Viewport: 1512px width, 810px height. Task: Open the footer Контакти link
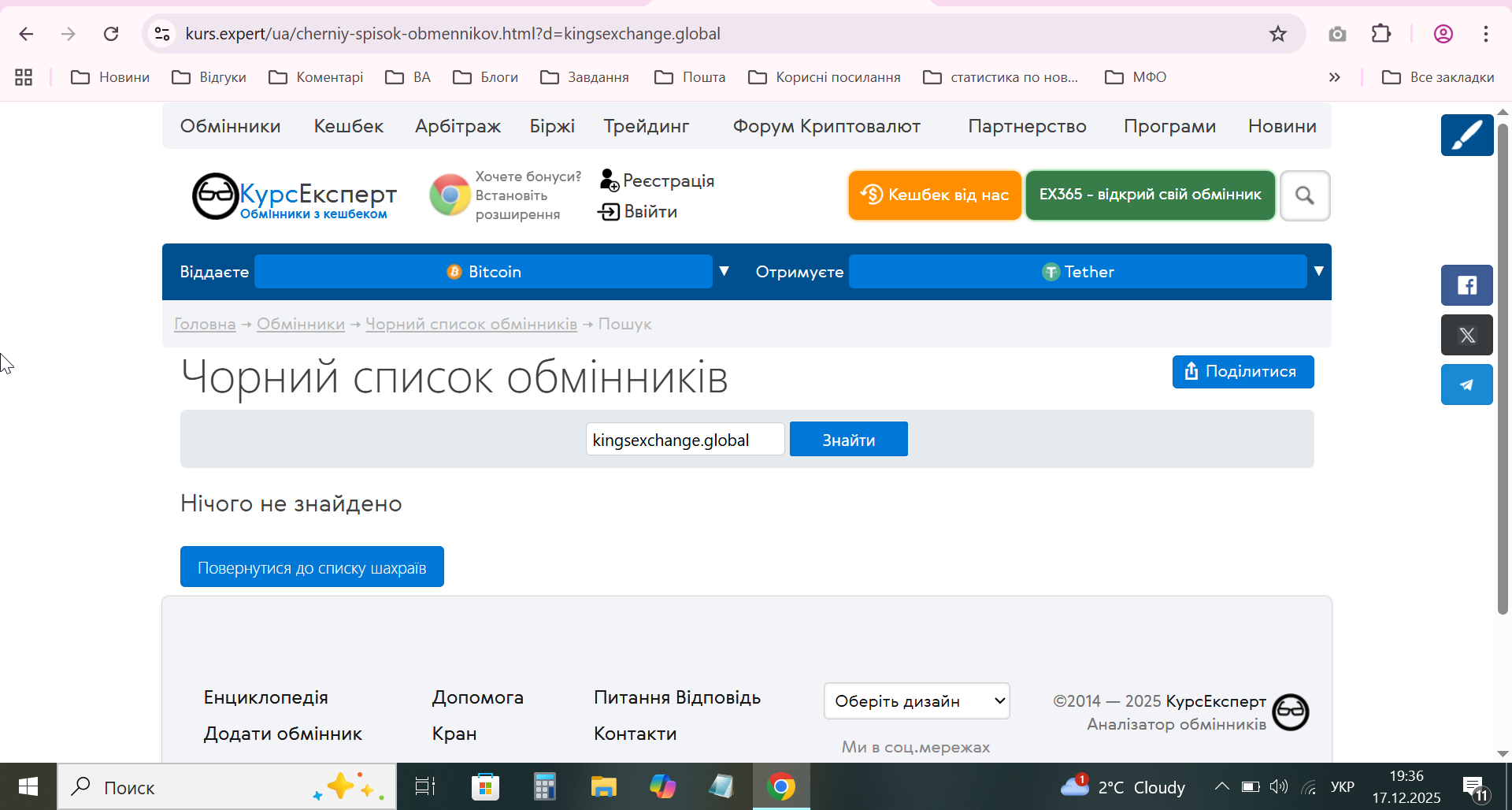point(635,734)
